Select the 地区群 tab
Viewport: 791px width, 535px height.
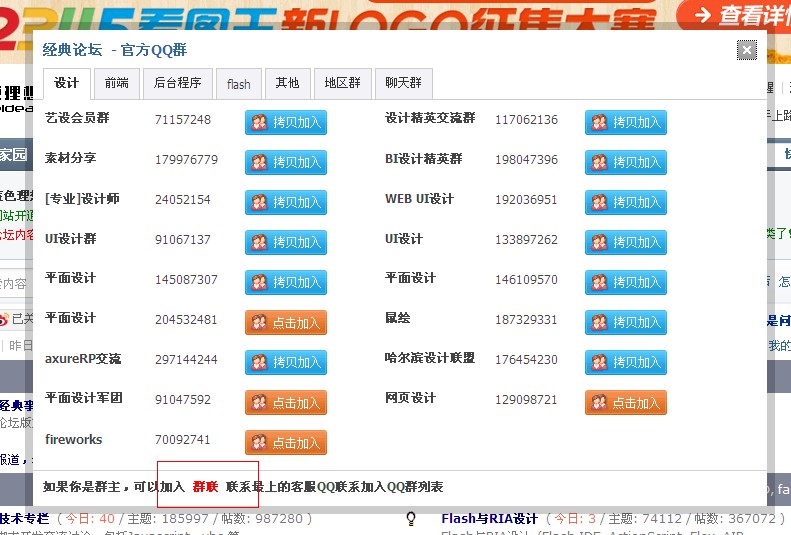point(343,83)
